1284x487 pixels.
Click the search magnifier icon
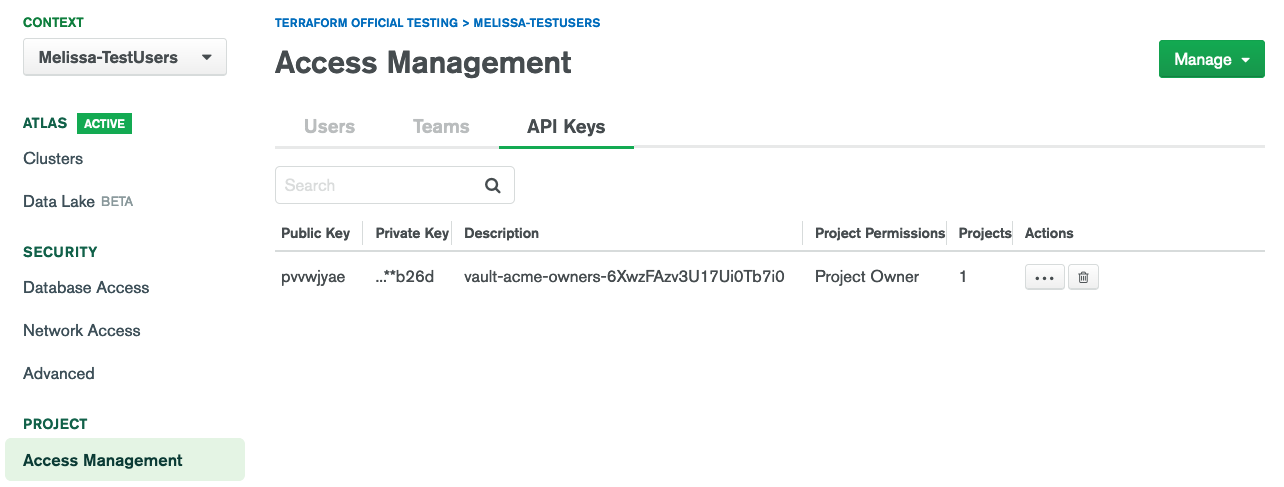pos(492,185)
